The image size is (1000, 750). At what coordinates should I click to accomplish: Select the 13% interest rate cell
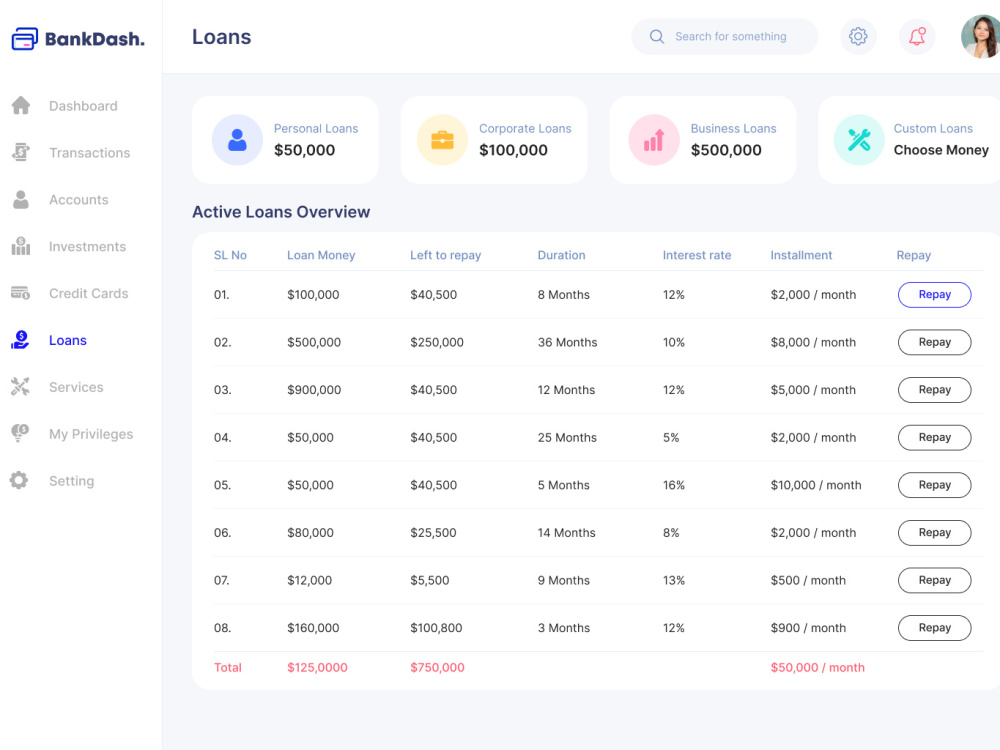point(673,580)
